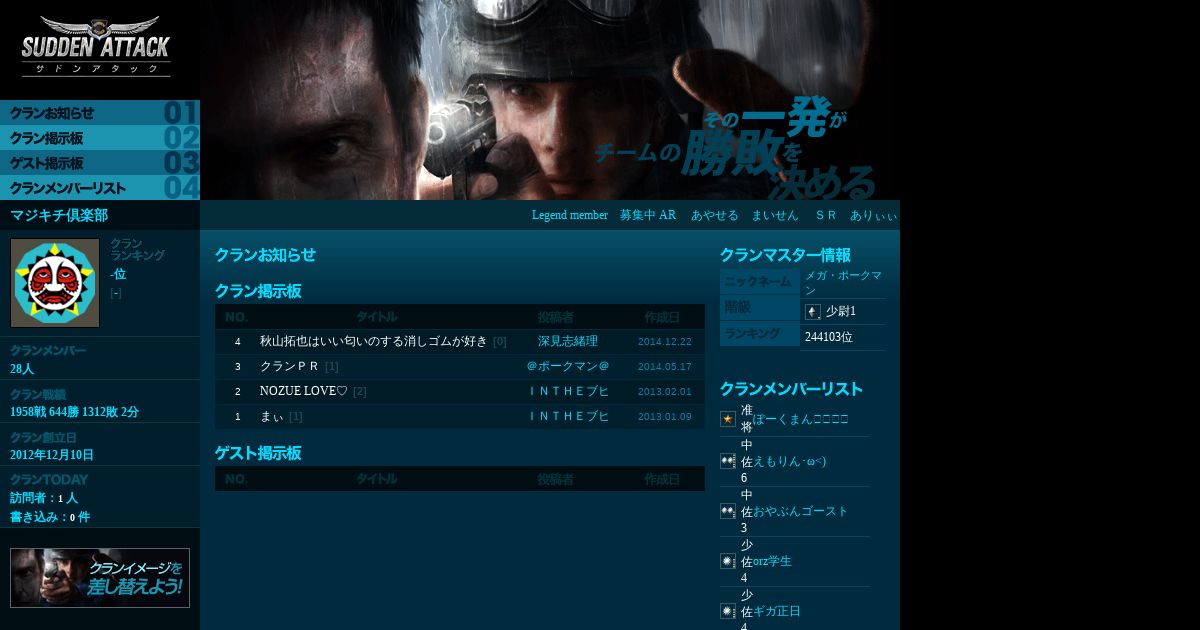Viewport: 1200px width, 630px height.
Task: Click the star rank icon beside ぽーくまん
Action: click(728, 419)
